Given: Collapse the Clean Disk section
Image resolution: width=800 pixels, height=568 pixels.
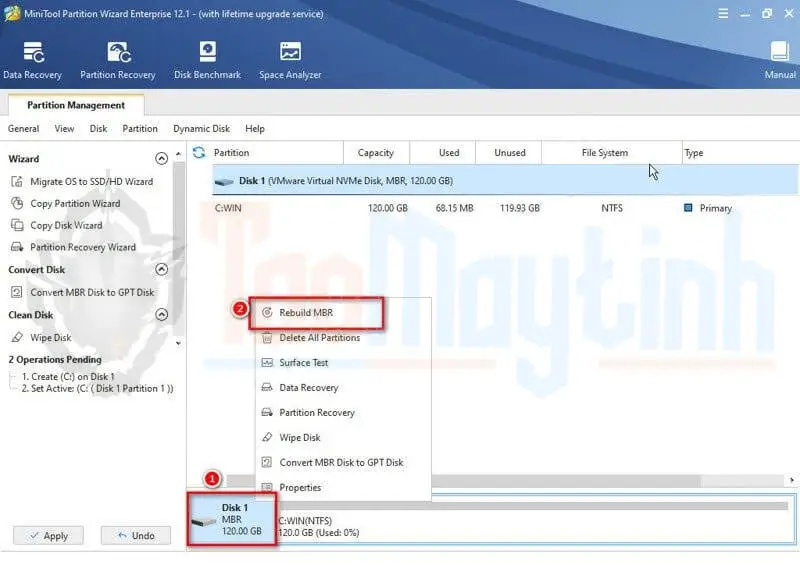Looking at the screenshot, I should pos(162,315).
